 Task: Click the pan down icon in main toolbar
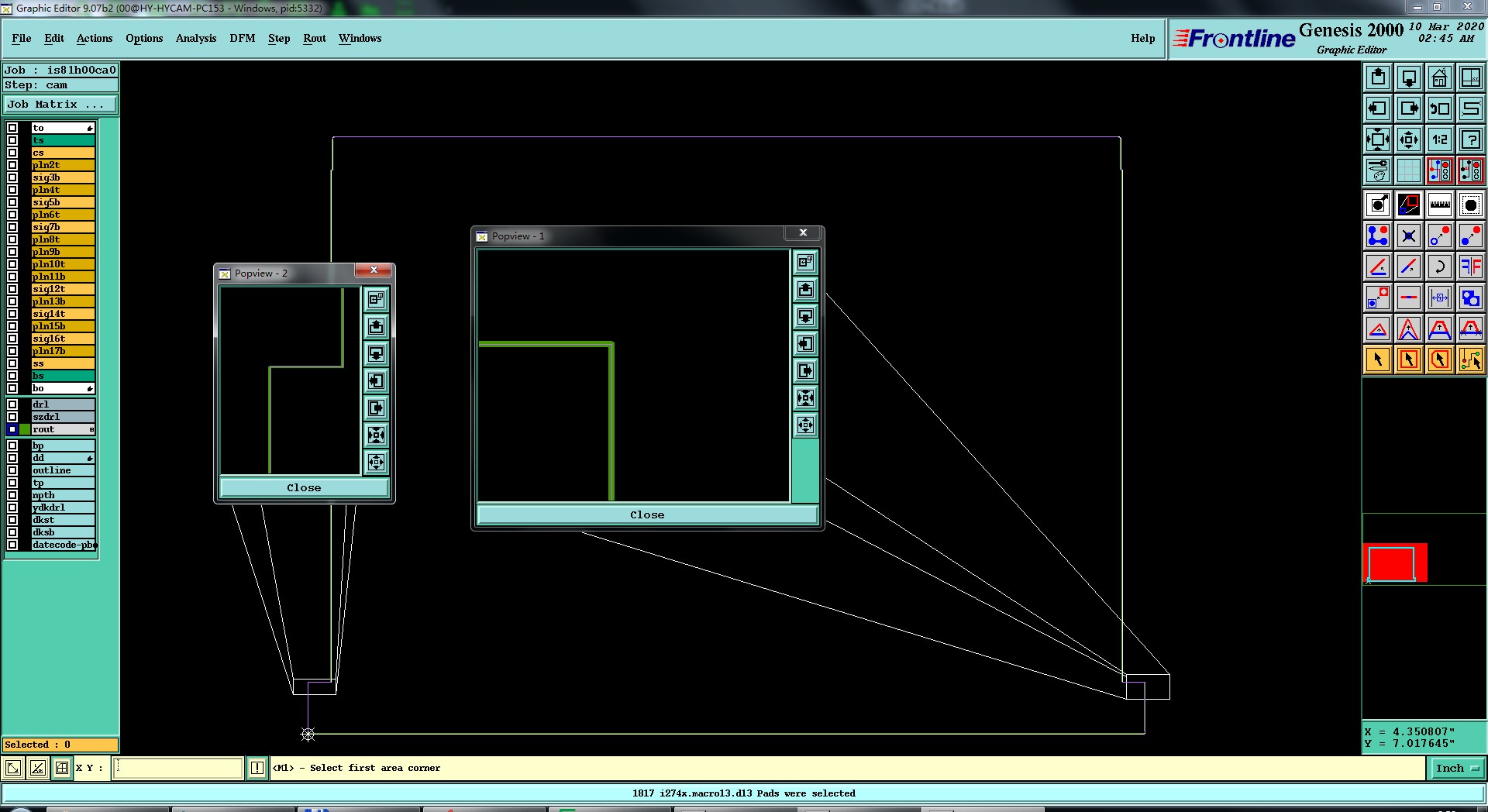1409,77
